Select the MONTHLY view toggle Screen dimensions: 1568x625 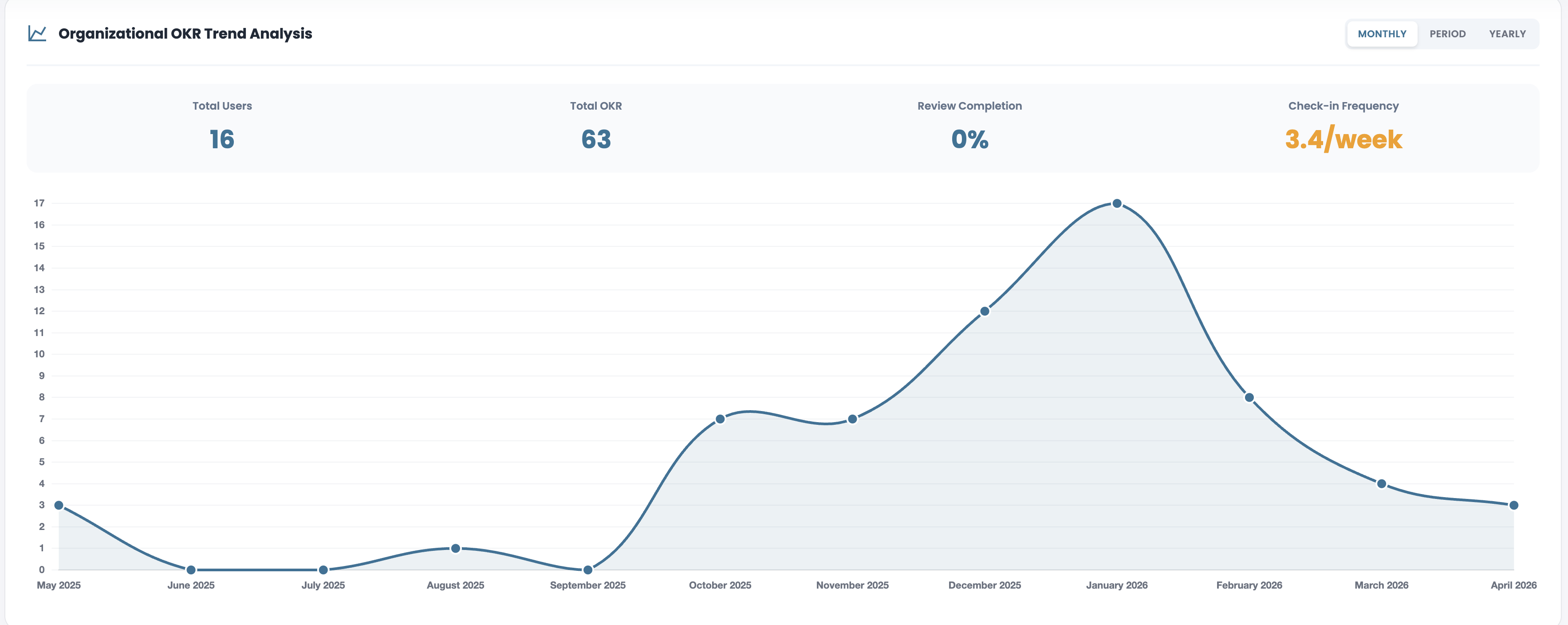[x=1382, y=34]
